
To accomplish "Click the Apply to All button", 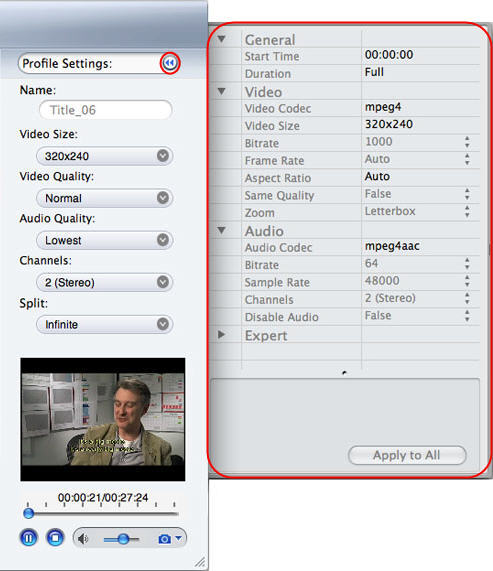I will pos(407,455).
